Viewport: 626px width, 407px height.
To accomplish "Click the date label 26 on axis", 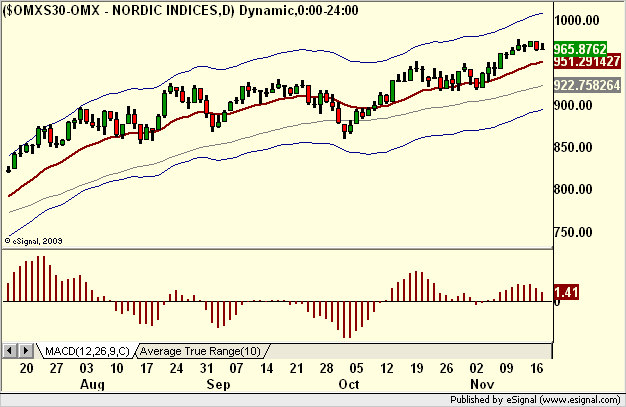I will 446,368.
